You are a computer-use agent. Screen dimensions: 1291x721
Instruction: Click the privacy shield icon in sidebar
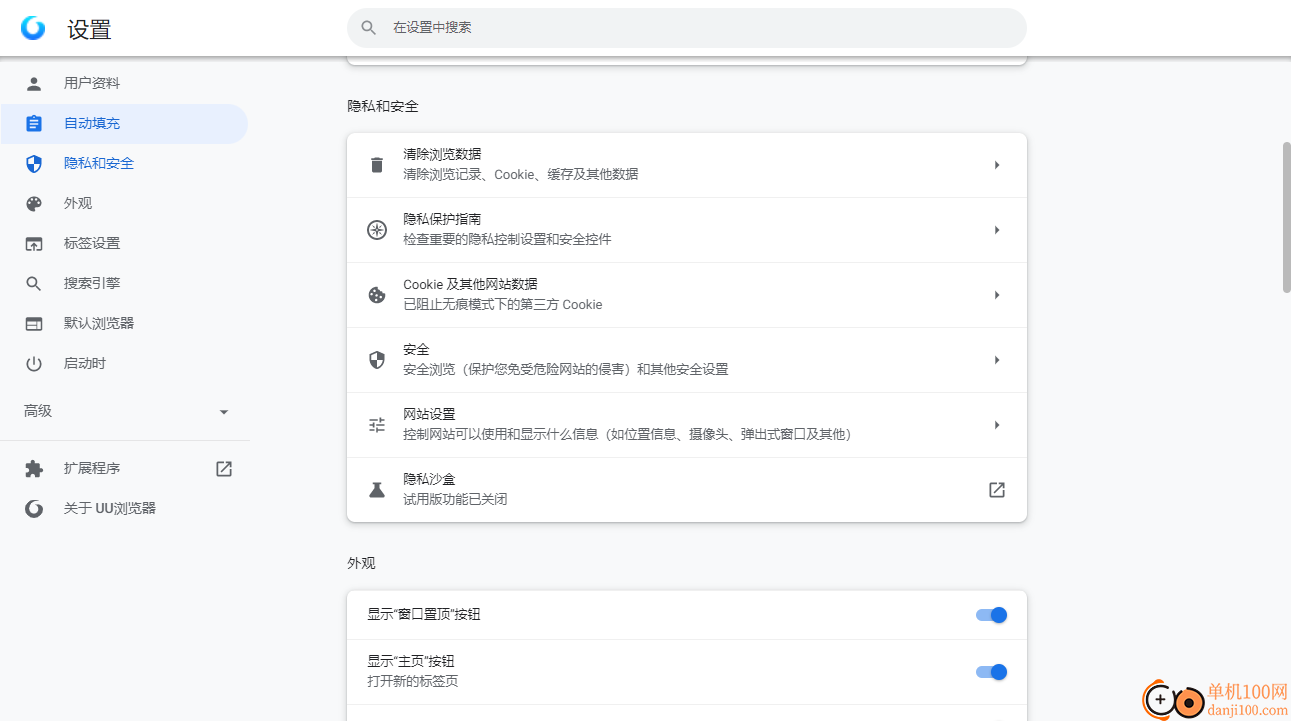(34, 163)
